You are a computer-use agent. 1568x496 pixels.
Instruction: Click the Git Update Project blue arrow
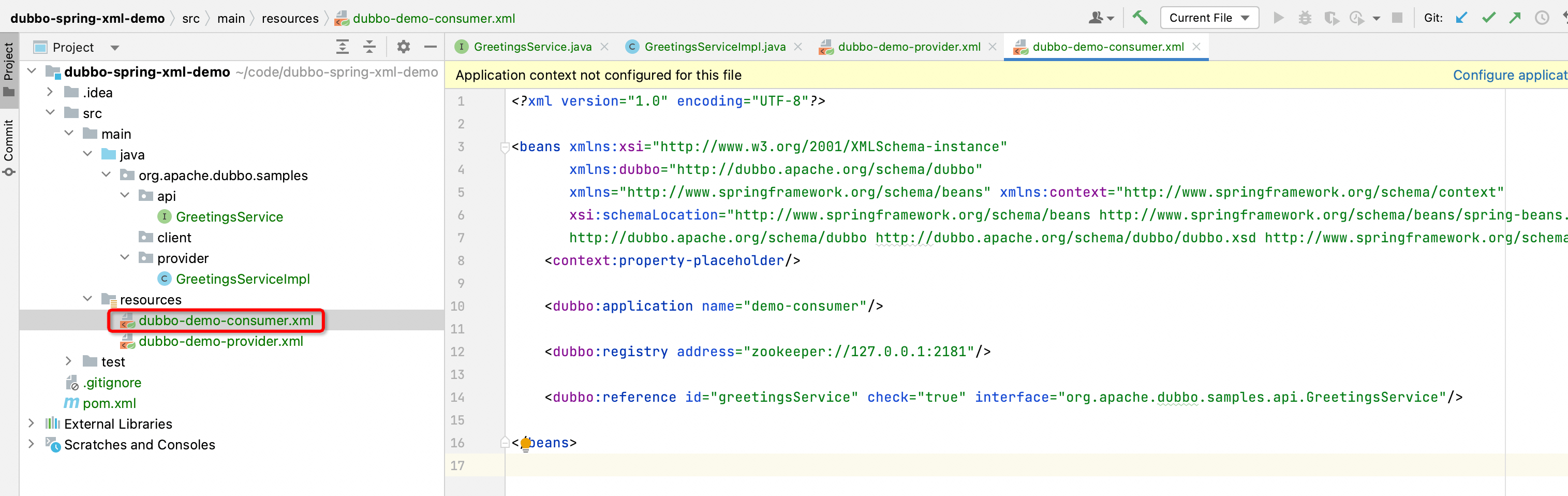point(1461,18)
